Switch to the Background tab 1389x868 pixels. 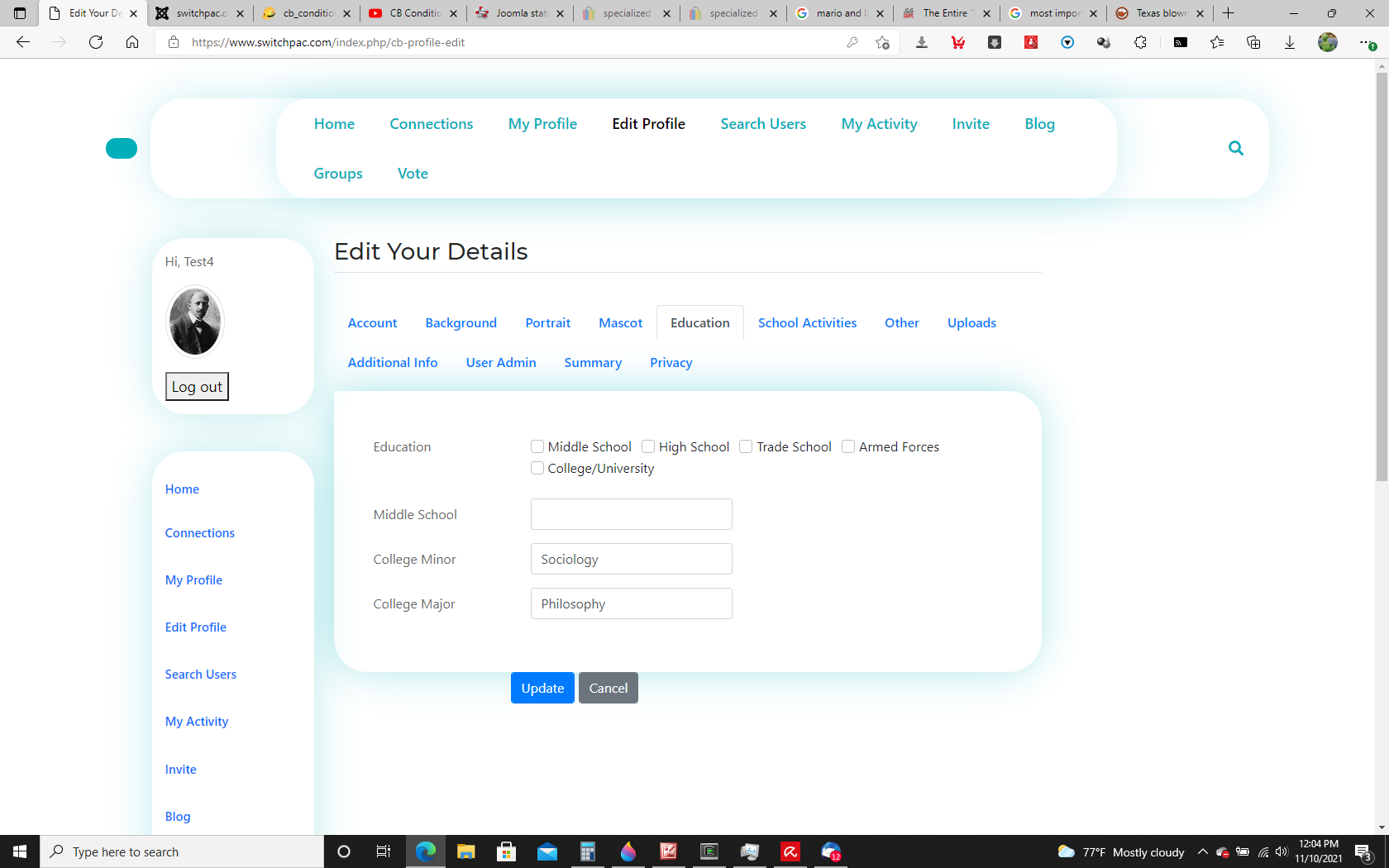pyautogui.click(x=461, y=322)
